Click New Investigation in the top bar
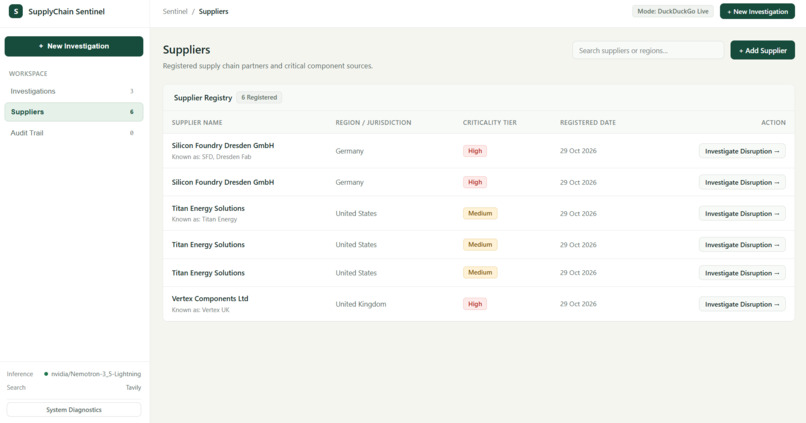This screenshot has height=423, width=806. (757, 11)
